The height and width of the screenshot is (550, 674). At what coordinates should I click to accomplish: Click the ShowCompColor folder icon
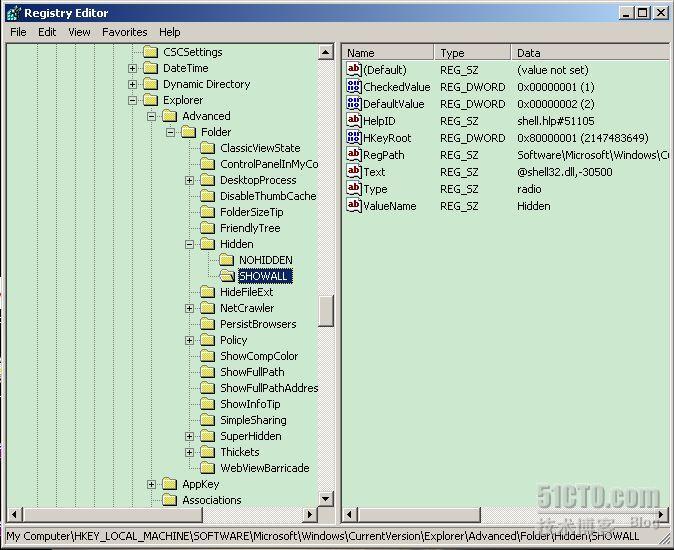[x=208, y=356]
